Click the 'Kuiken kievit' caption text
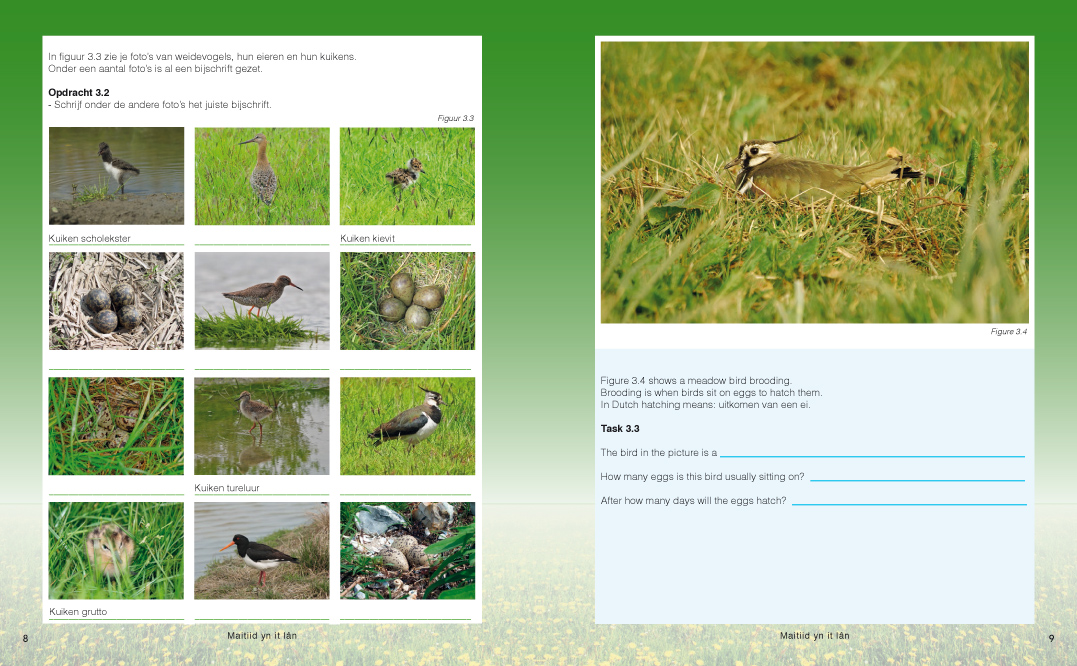The height and width of the screenshot is (666, 1077). pos(367,238)
